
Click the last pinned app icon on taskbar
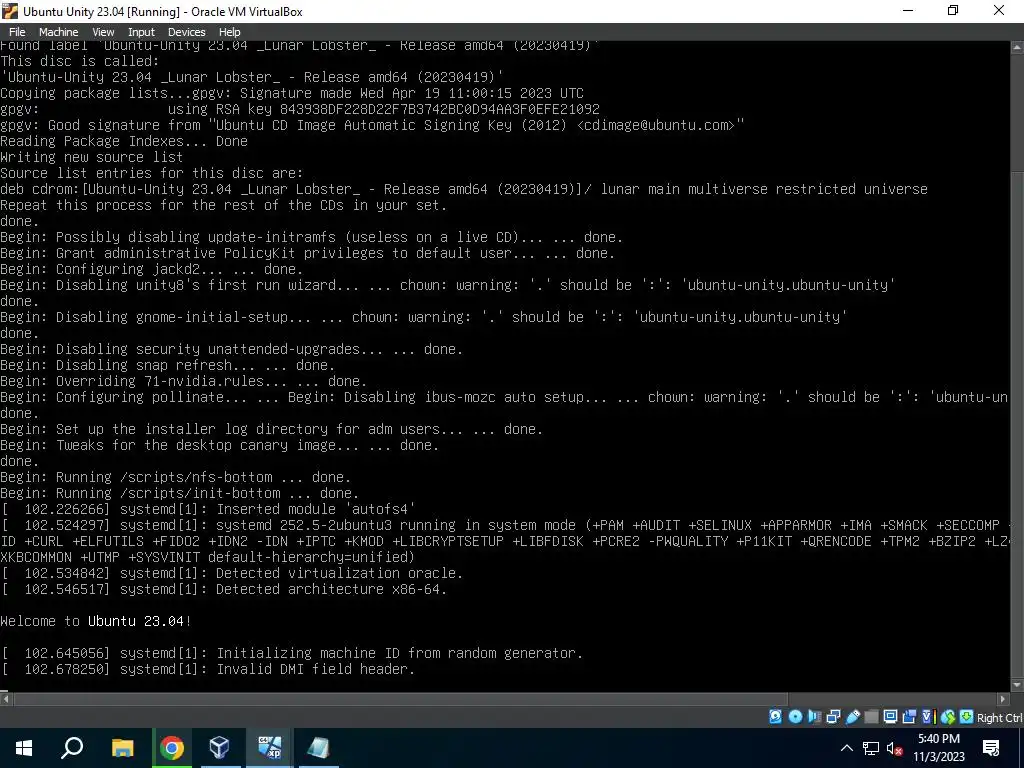pyautogui.click(x=319, y=748)
